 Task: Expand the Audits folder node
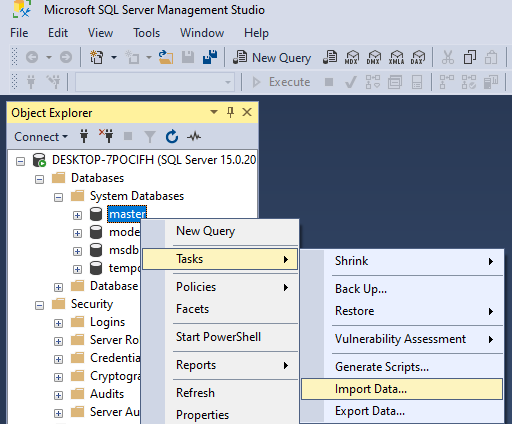coord(58,395)
